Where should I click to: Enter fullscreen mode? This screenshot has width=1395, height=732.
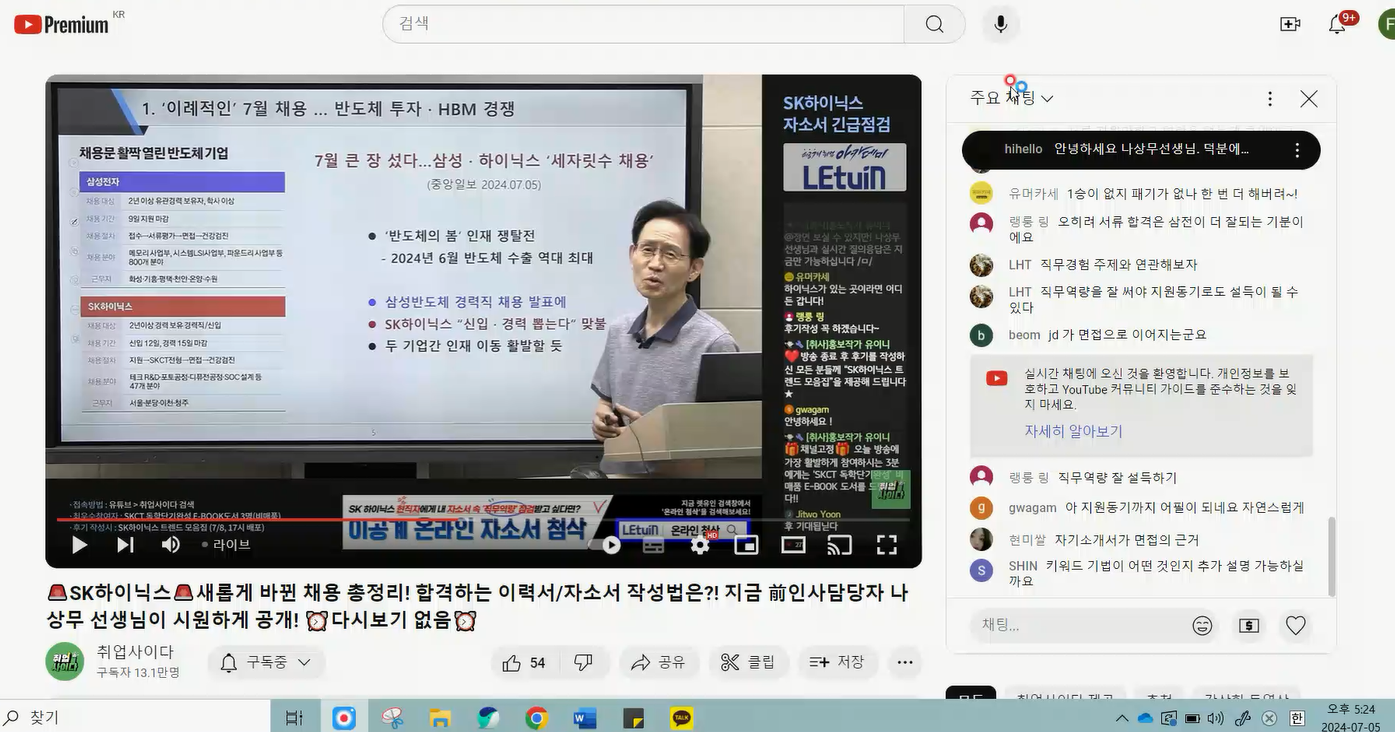pos(887,545)
